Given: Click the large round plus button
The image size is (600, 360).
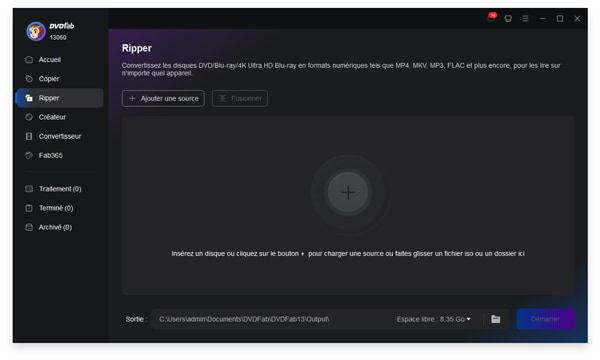Looking at the screenshot, I should 348,192.
